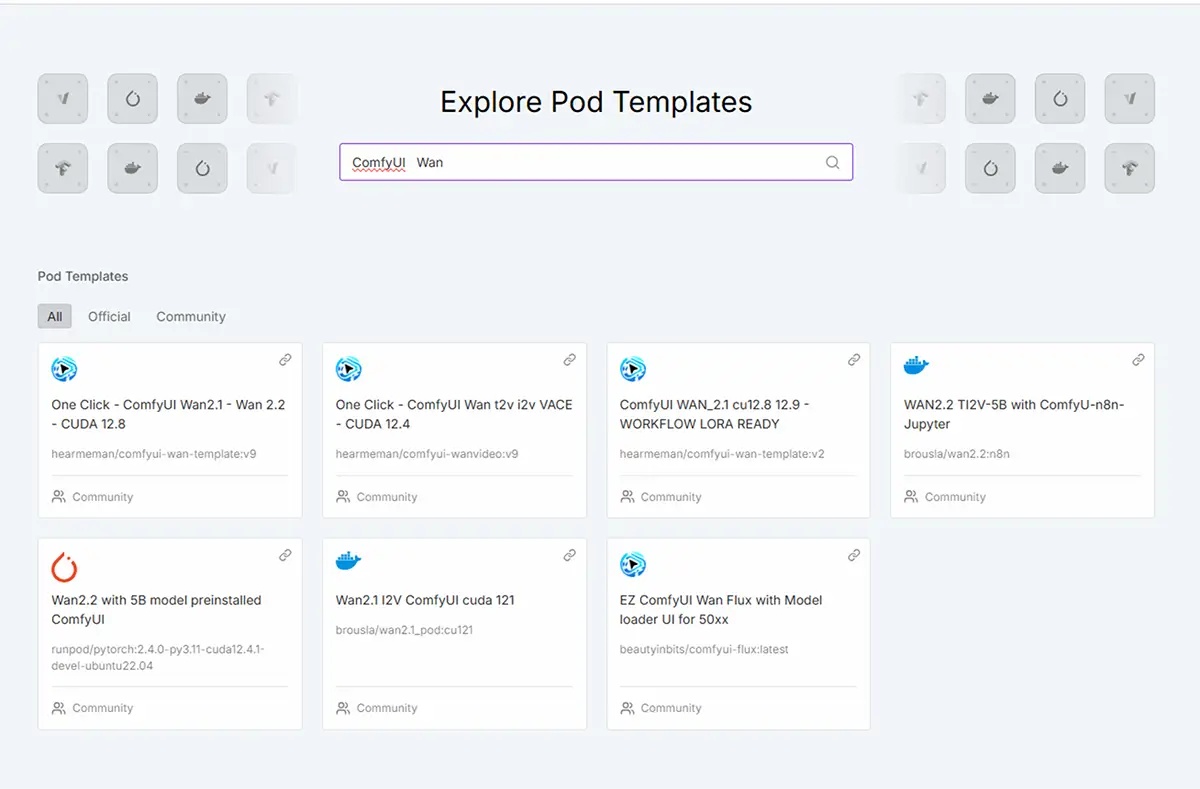Copy link for ComfyUI WAN_2.1 cu12.8 card

tap(854, 360)
